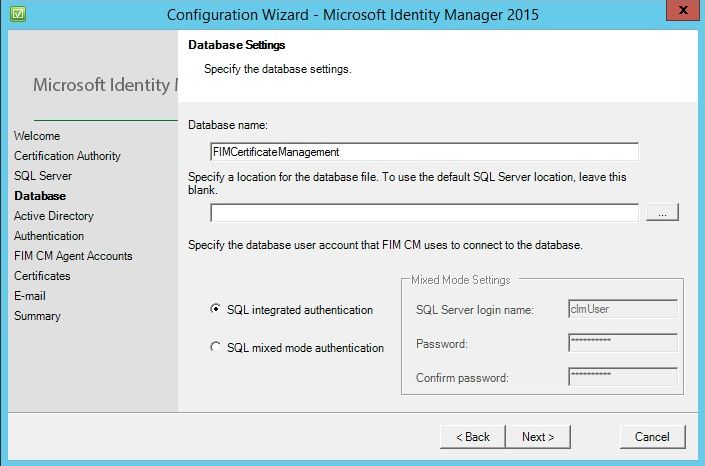Image resolution: width=705 pixels, height=466 pixels.
Task: Select the Welcome step in the sidebar
Action: click(x=37, y=136)
